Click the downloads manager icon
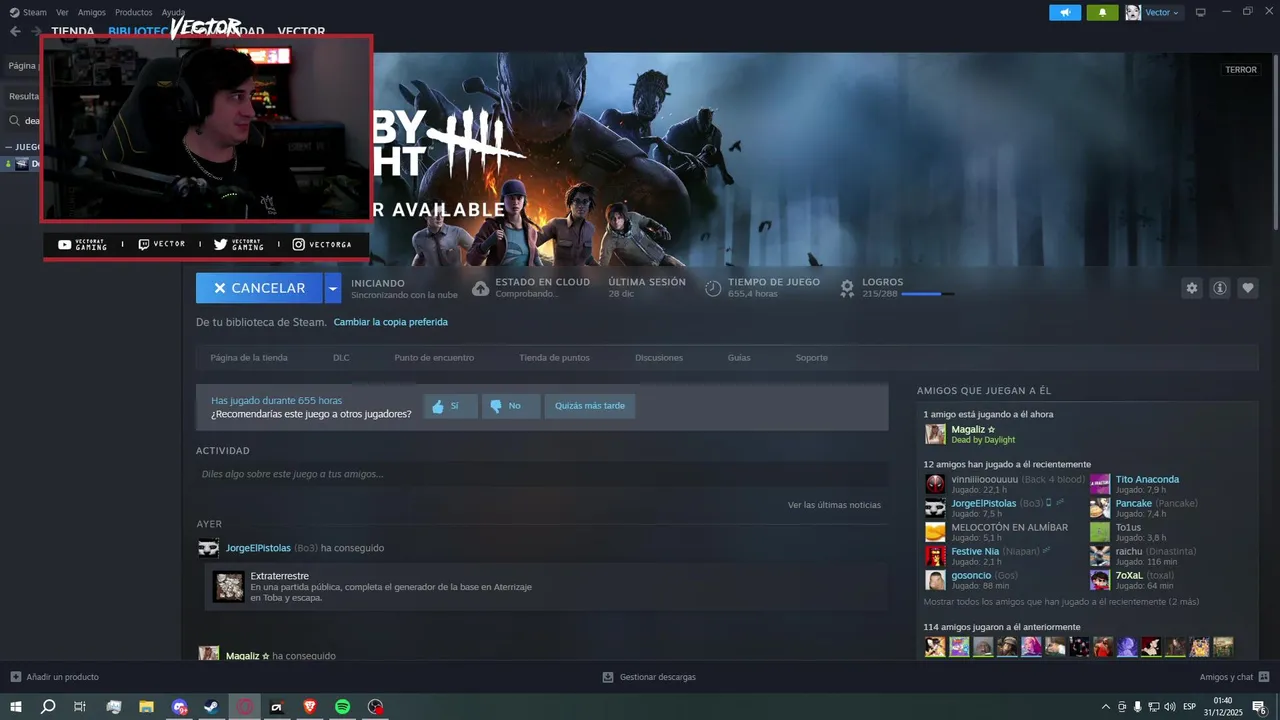The height and width of the screenshot is (720, 1280). [x=608, y=677]
